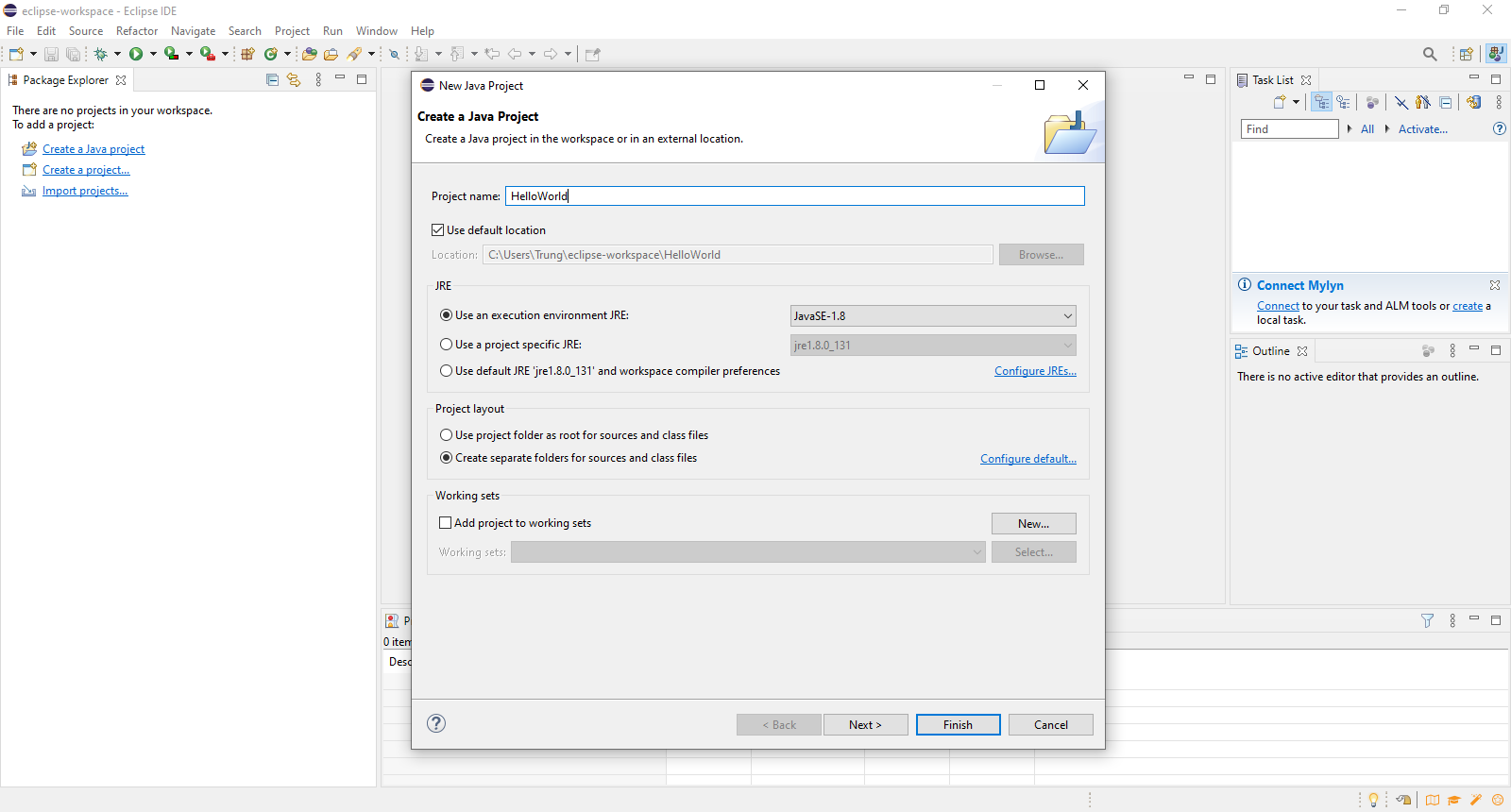This screenshot has width=1511, height=812.
Task: Click the Run External Tools icon
Action: click(207, 54)
